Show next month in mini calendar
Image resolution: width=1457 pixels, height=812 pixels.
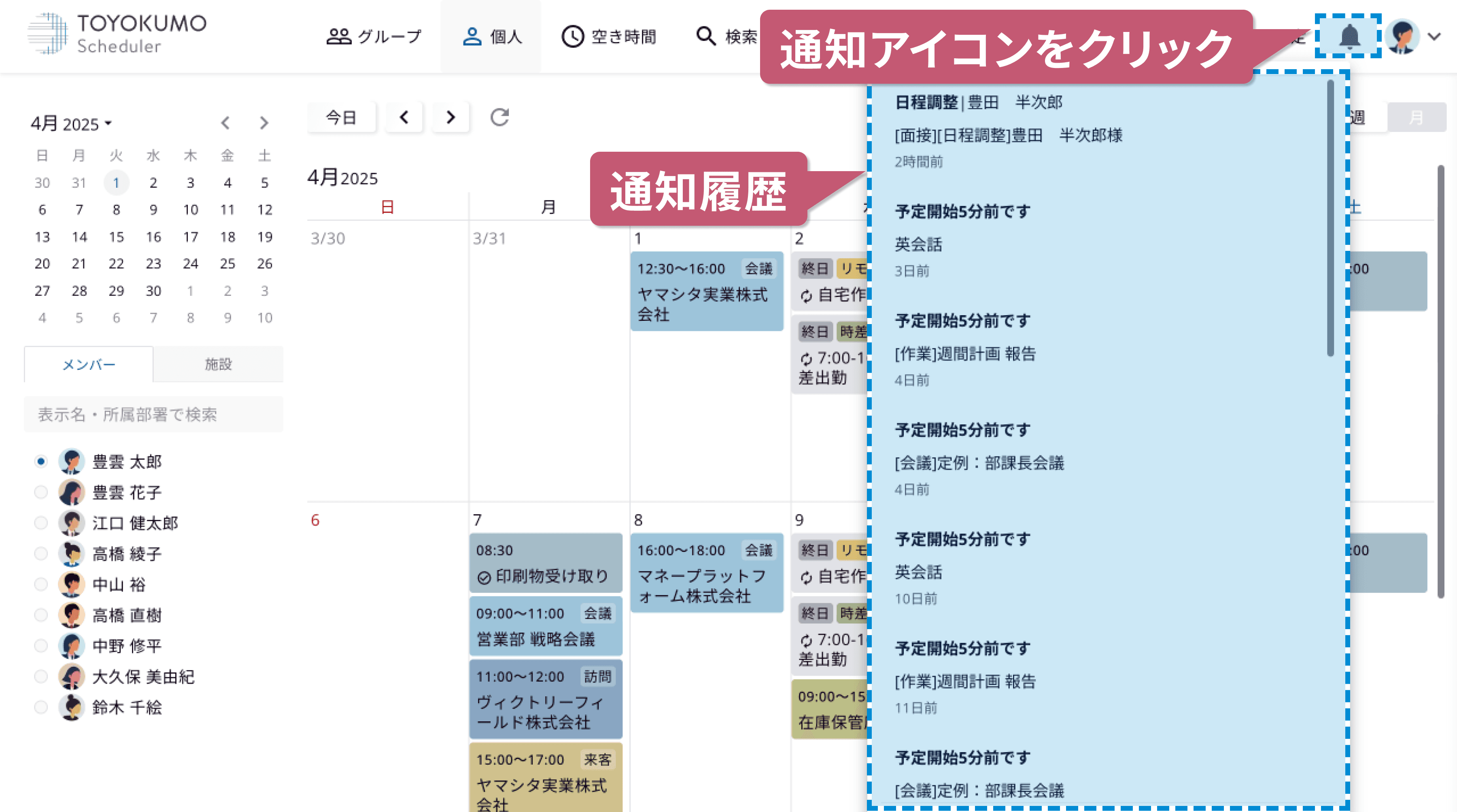263,123
